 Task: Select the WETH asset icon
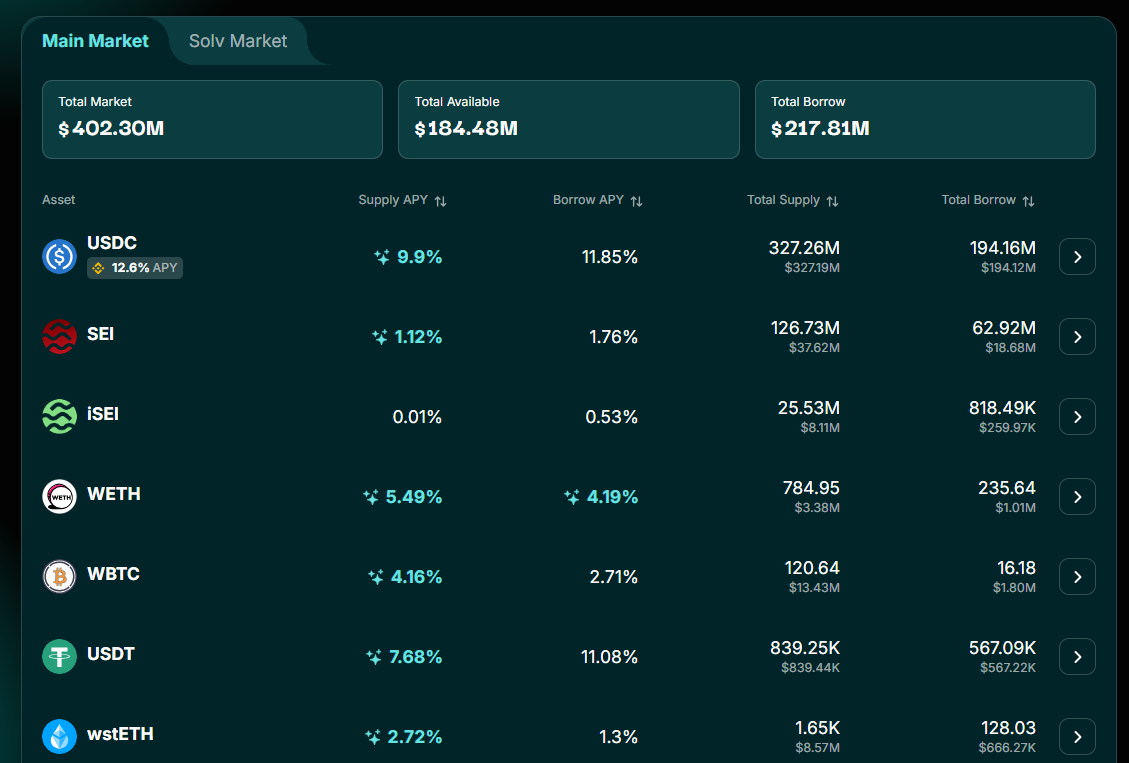point(59,496)
